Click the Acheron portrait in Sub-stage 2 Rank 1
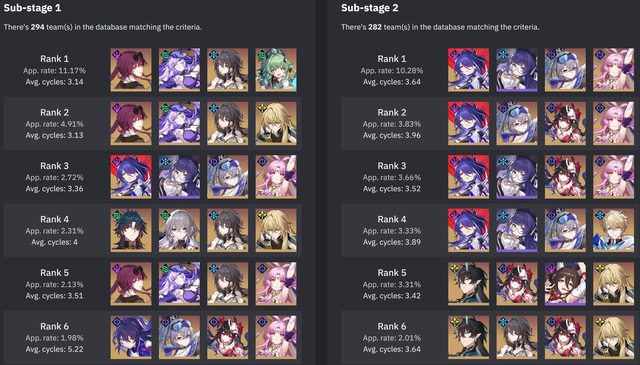 [x=469, y=70]
